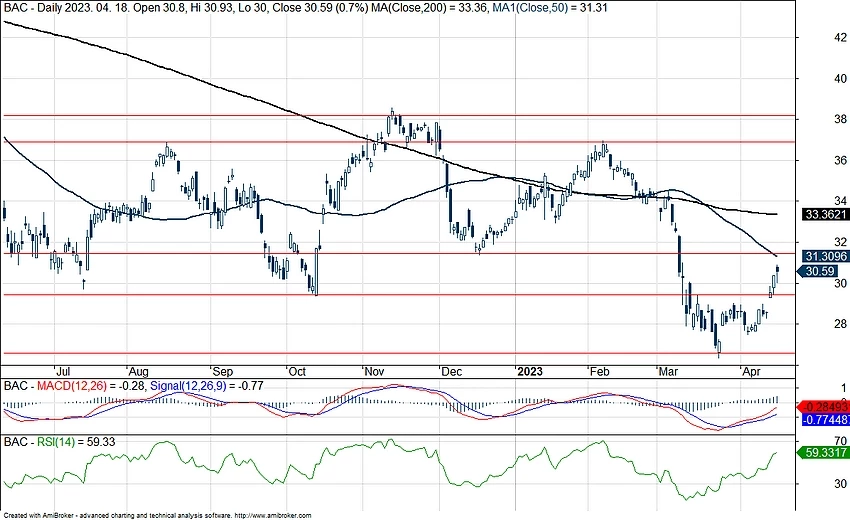Click the Apr month label on time axis
This screenshot has width=850, height=520.
point(751,371)
